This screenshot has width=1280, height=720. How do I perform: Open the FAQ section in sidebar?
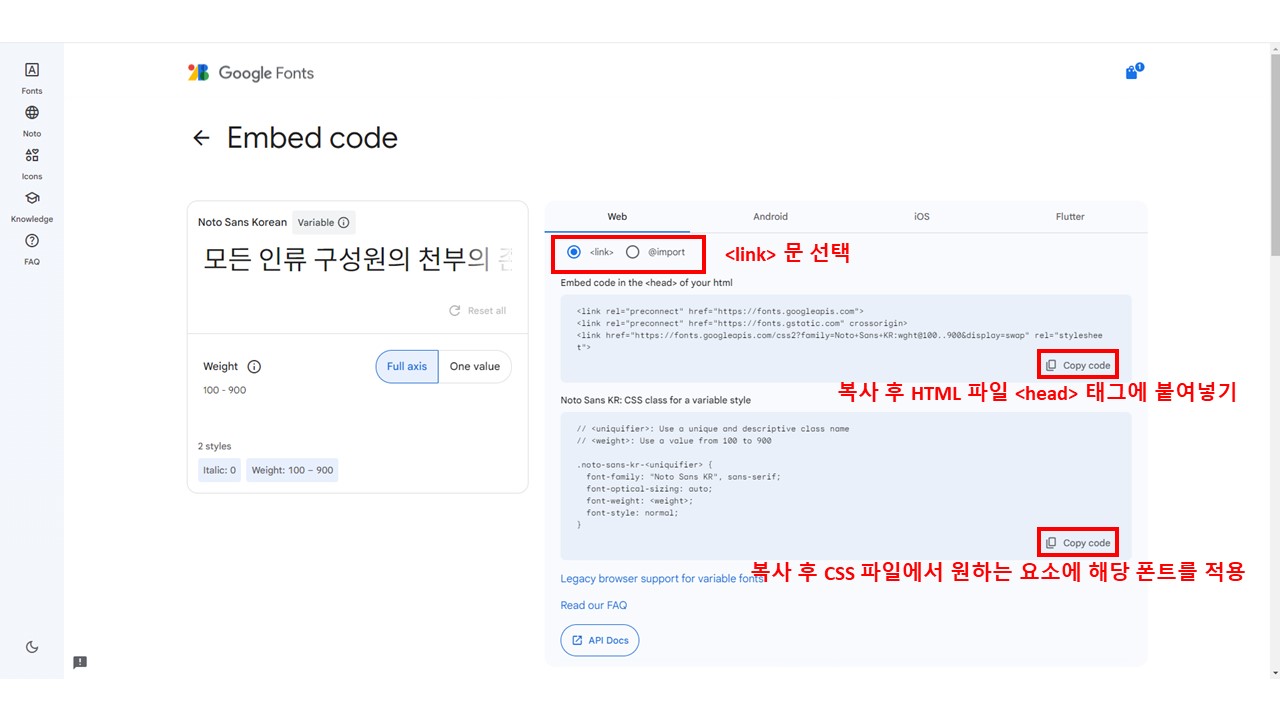tap(32, 249)
